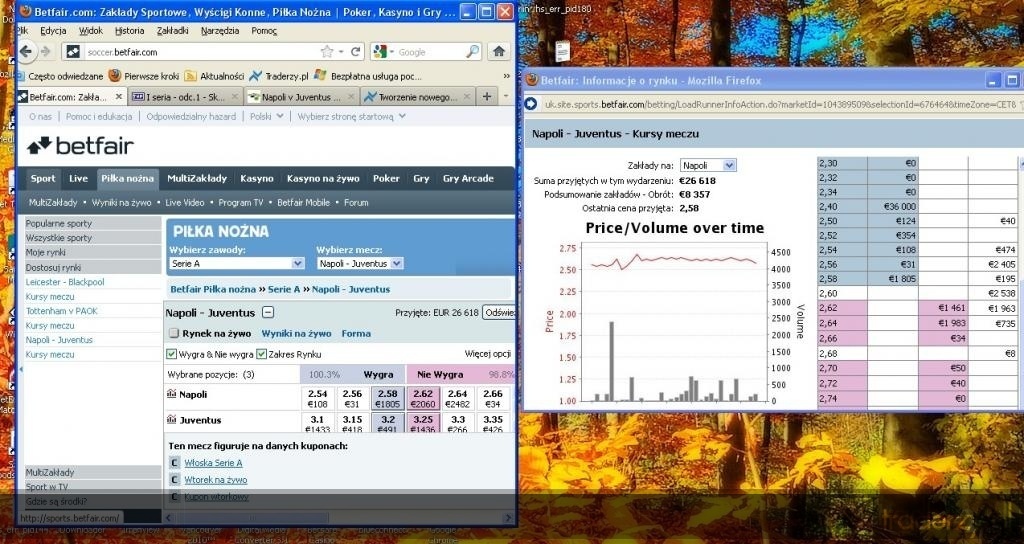Click Juventus back price 3.2 cell

pyautogui.click(x=387, y=423)
